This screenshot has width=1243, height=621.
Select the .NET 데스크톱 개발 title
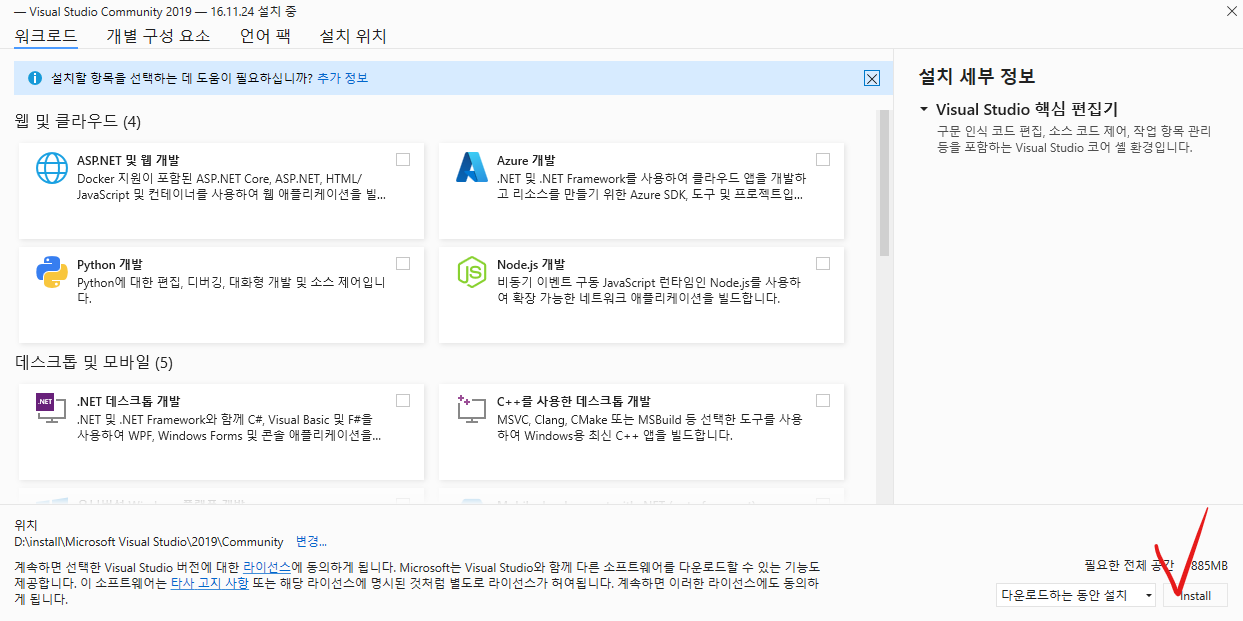[129, 401]
